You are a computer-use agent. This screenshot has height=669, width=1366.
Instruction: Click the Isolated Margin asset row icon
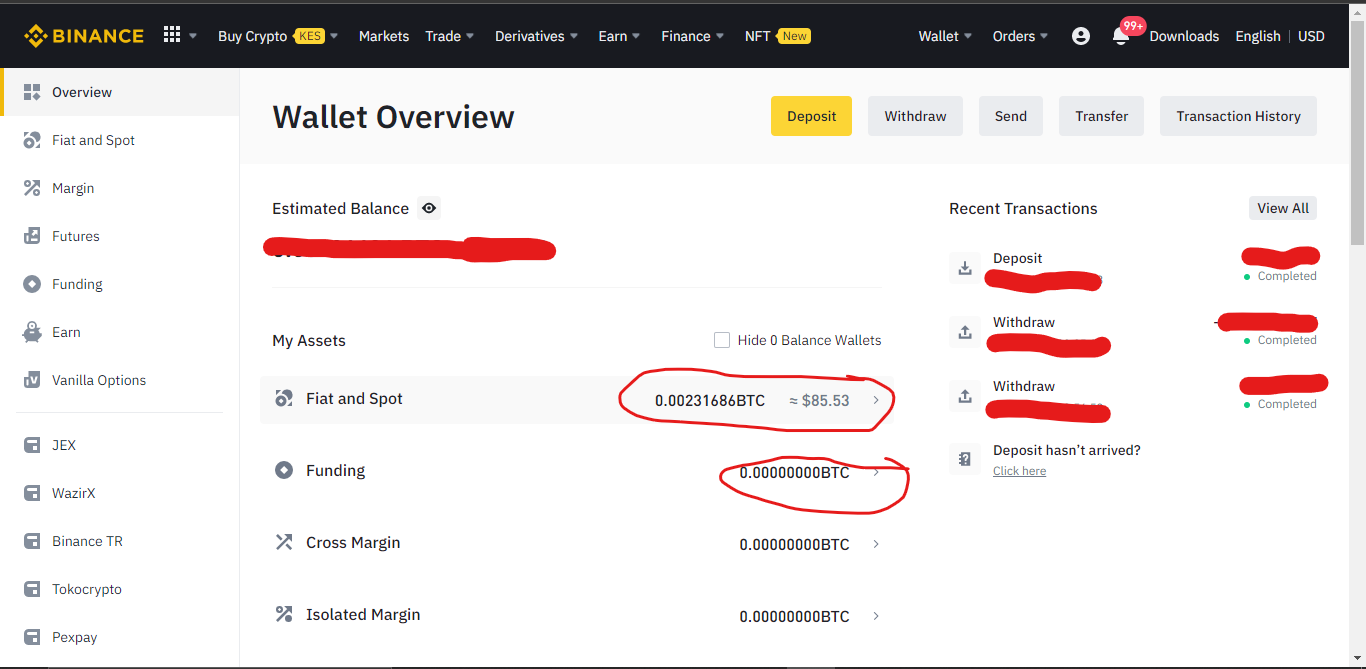[284, 614]
